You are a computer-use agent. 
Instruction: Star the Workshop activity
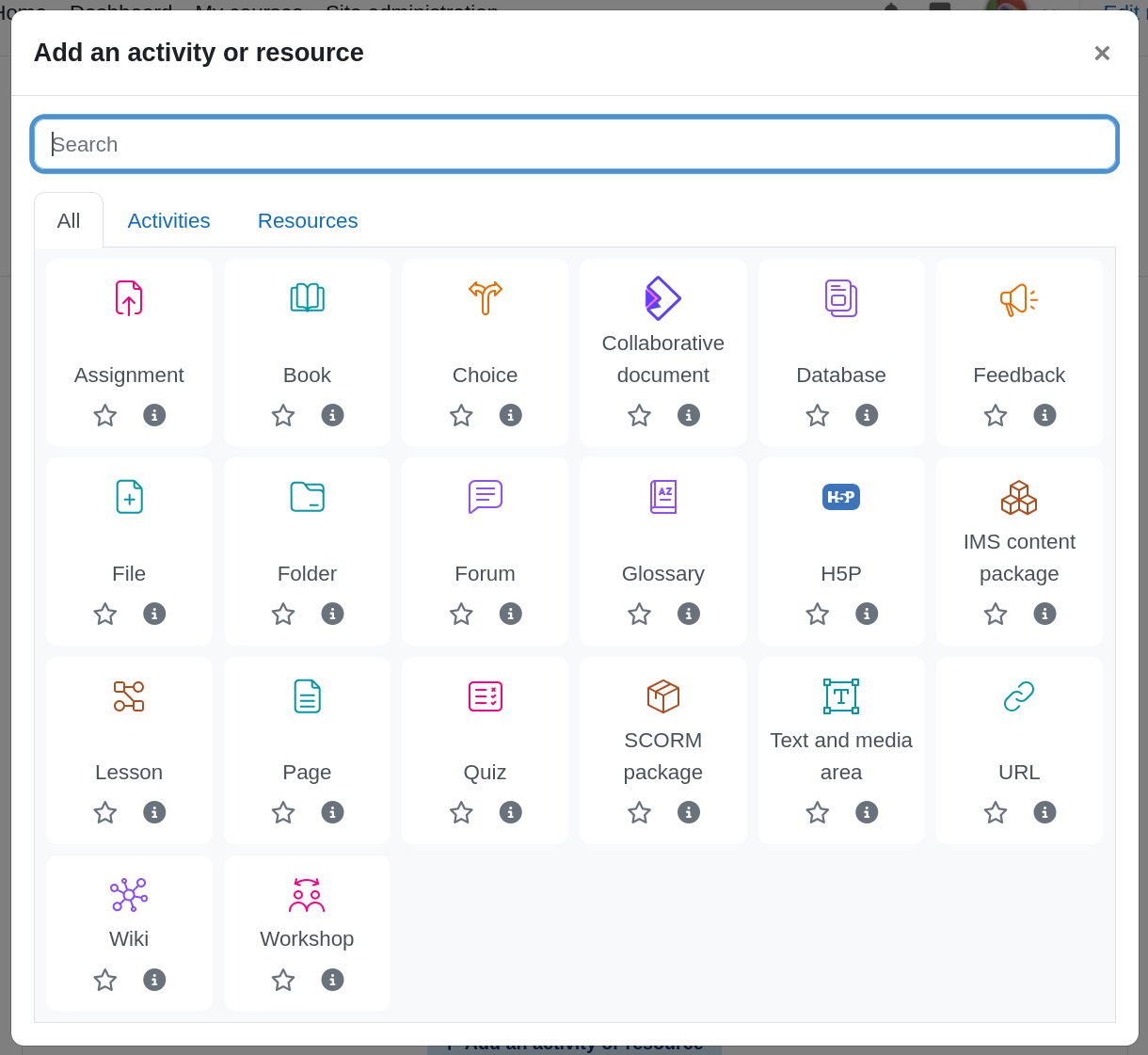coord(283,980)
